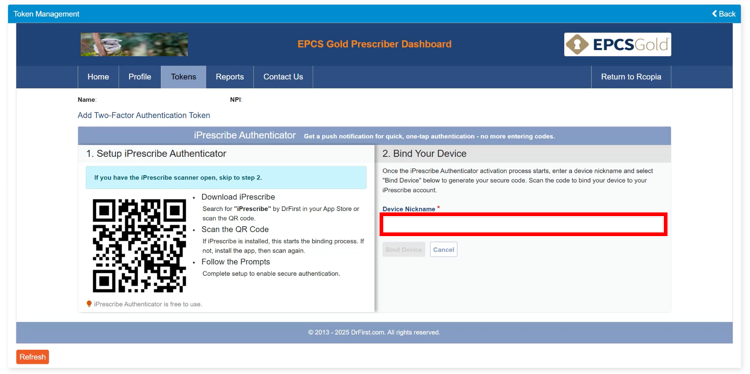
Task: Click the iPrescribe QR code
Action: click(x=139, y=246)
